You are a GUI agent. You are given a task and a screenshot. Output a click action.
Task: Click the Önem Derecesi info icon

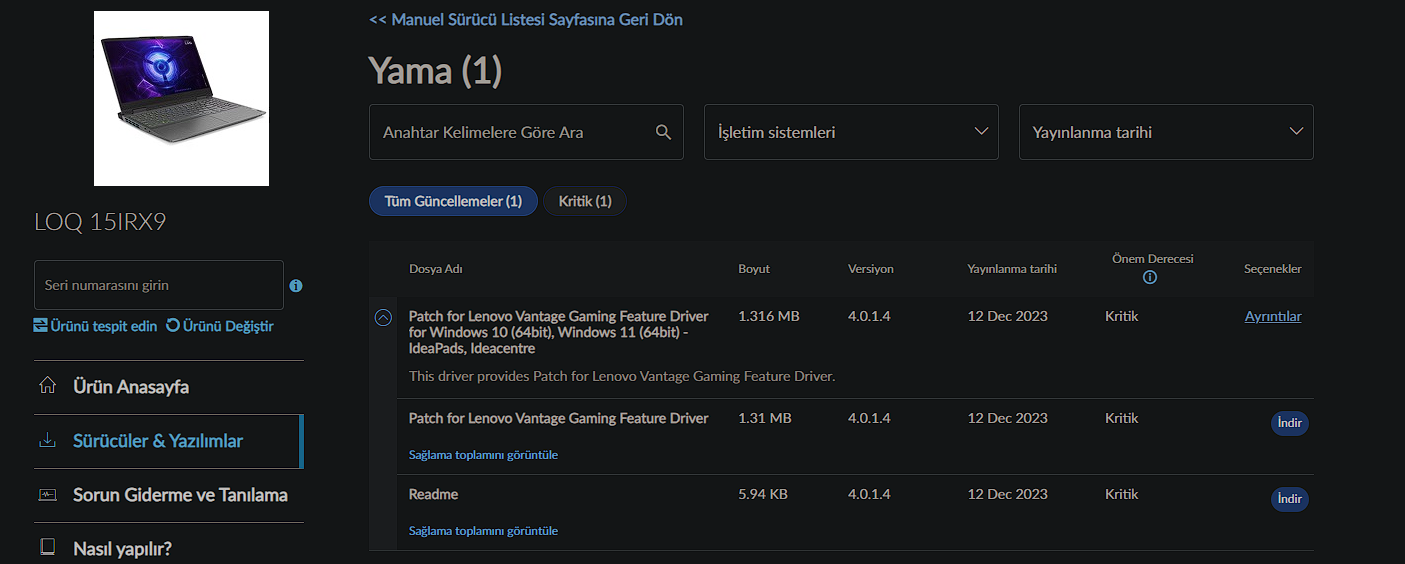(1150, 277)
